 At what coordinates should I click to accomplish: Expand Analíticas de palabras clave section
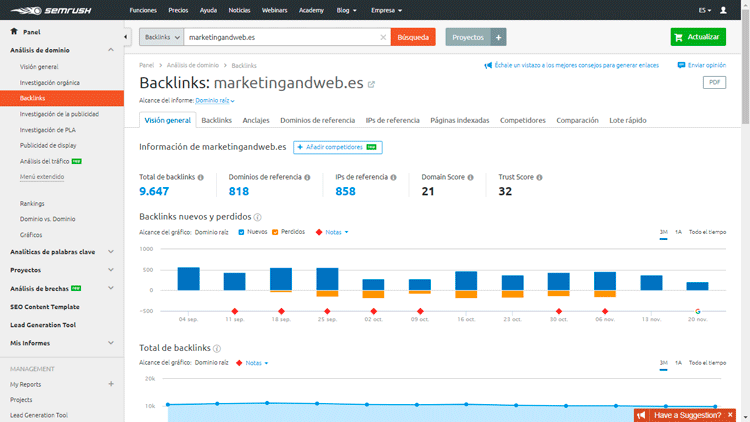[x=110, y=252]
